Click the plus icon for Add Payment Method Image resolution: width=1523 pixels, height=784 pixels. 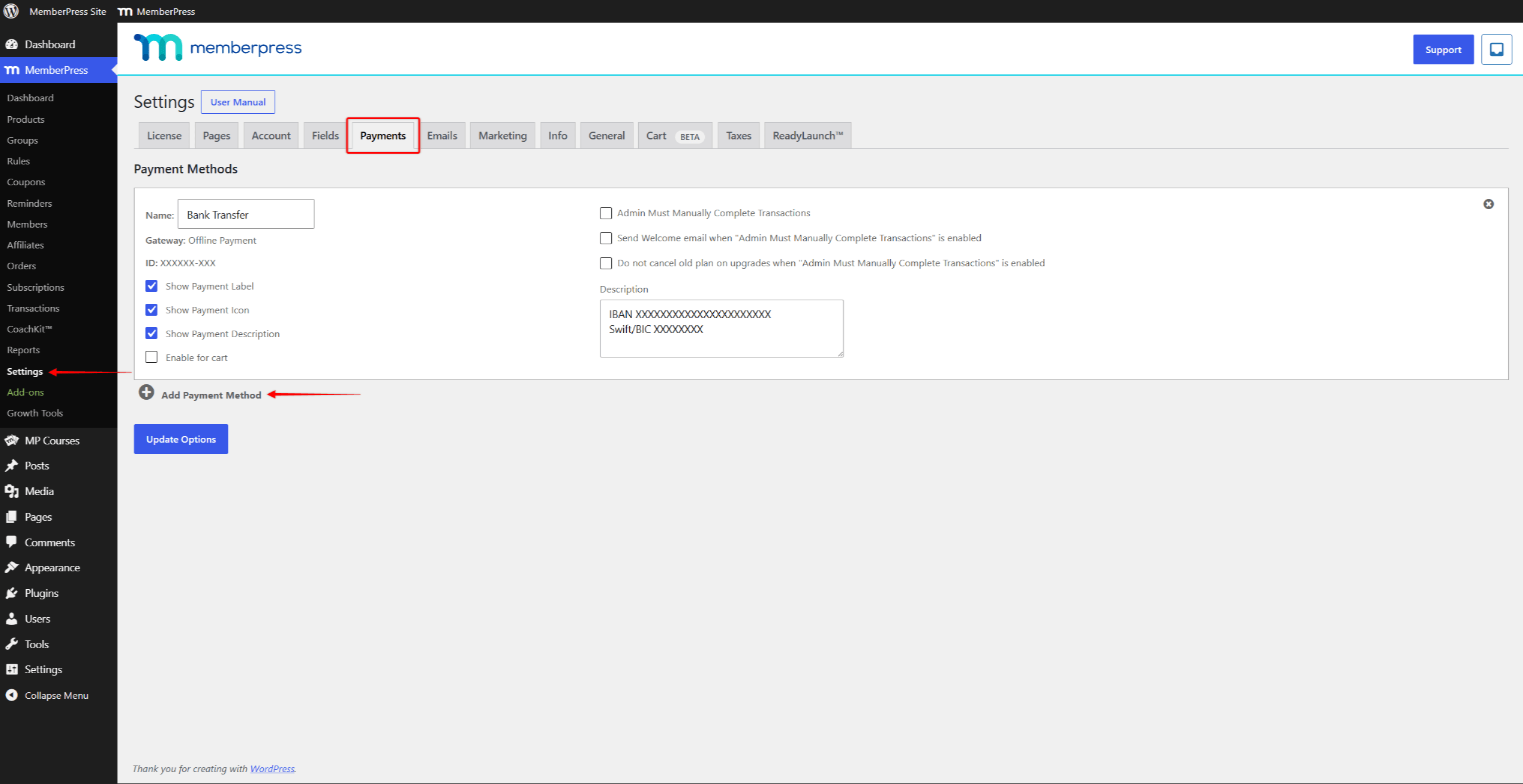pos(146,393)
